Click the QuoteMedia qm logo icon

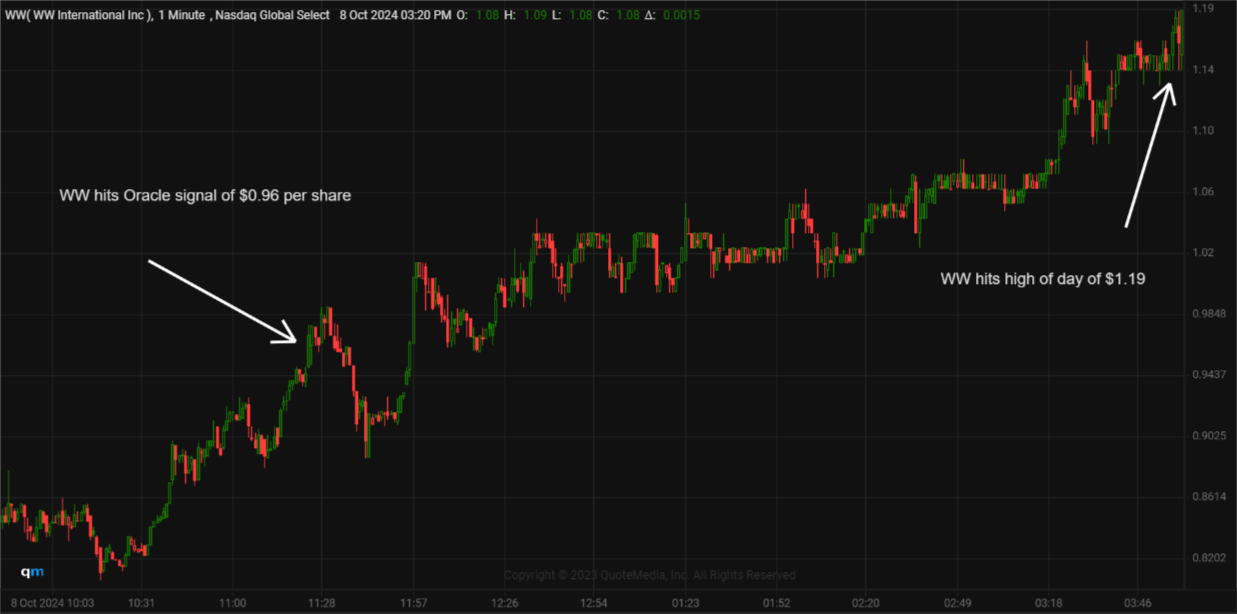[x=32, y=572]
